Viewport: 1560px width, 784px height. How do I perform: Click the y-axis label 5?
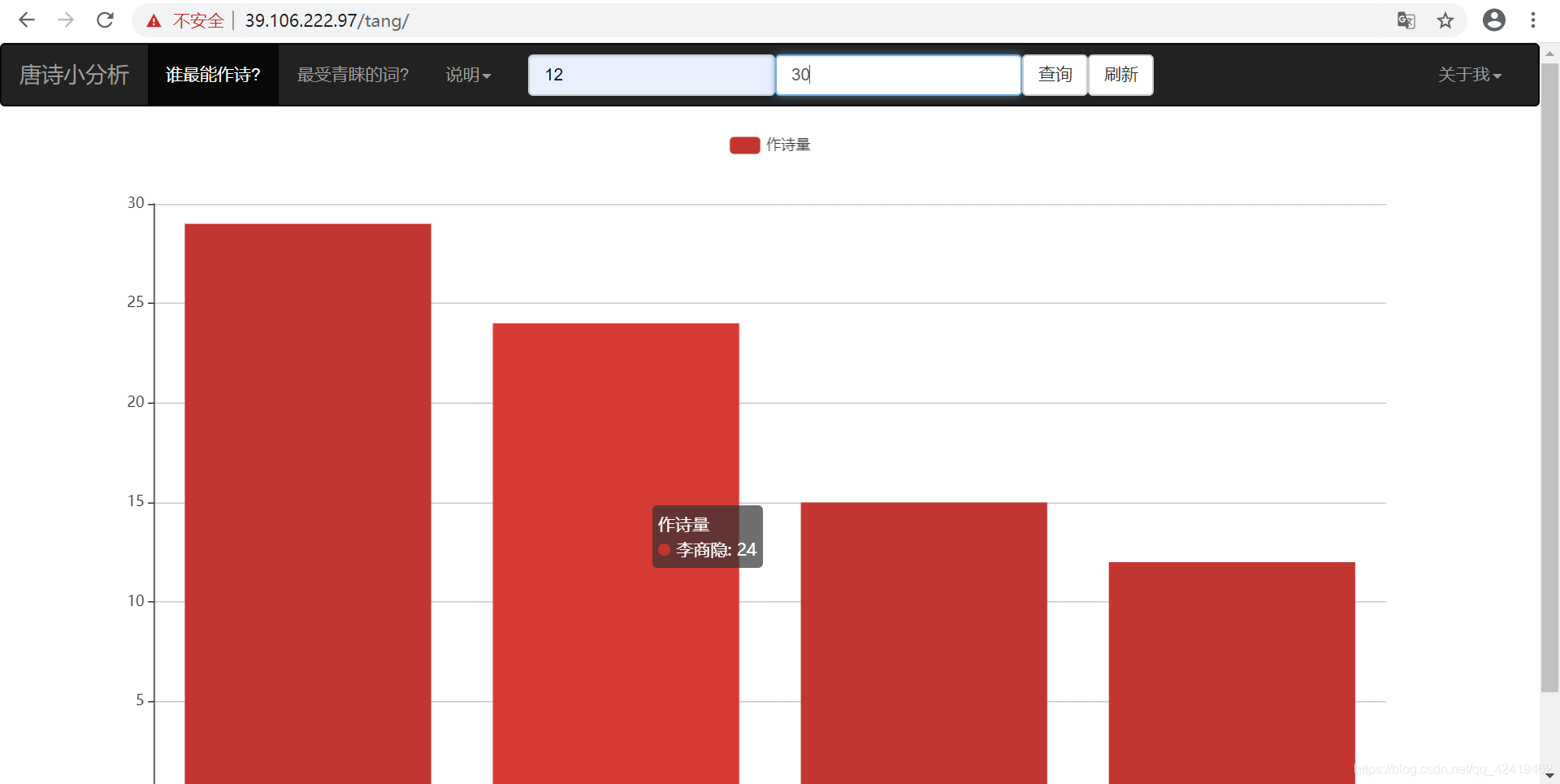click(140, 700)
